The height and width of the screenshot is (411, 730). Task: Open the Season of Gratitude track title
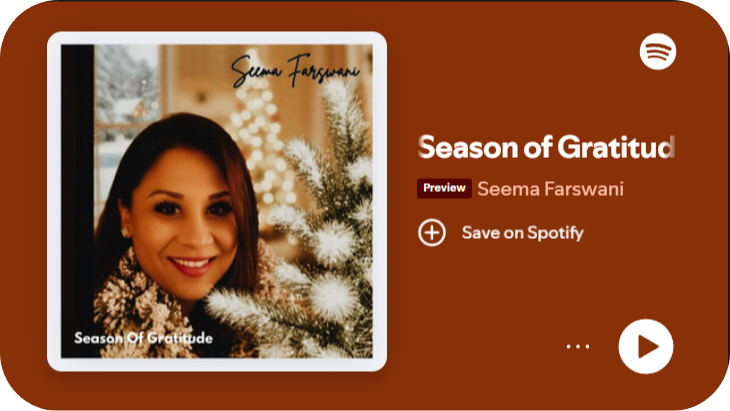pos(547,147)
